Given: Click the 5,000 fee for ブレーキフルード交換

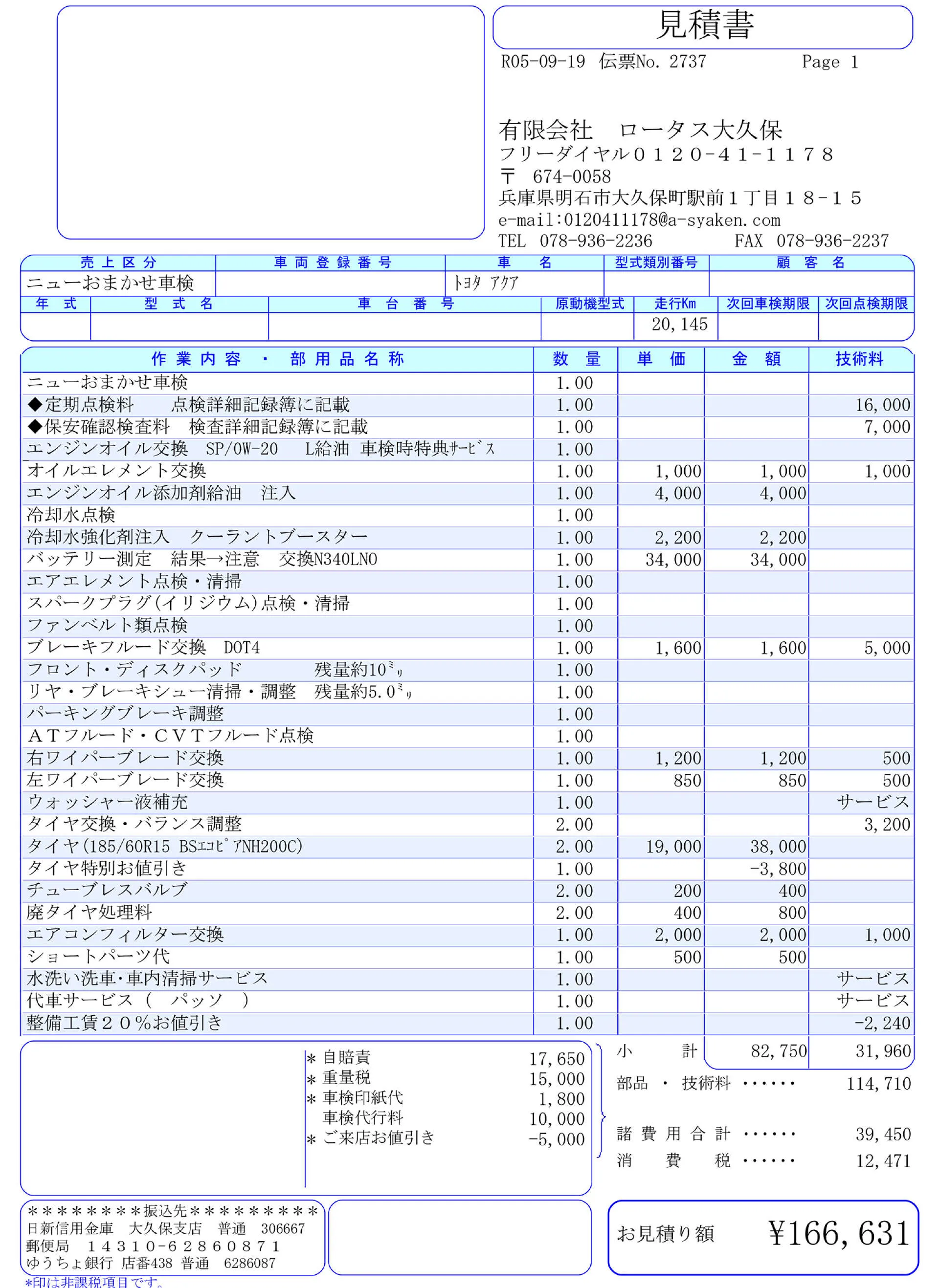Looking at the screenshot, I should click(887, 648).
